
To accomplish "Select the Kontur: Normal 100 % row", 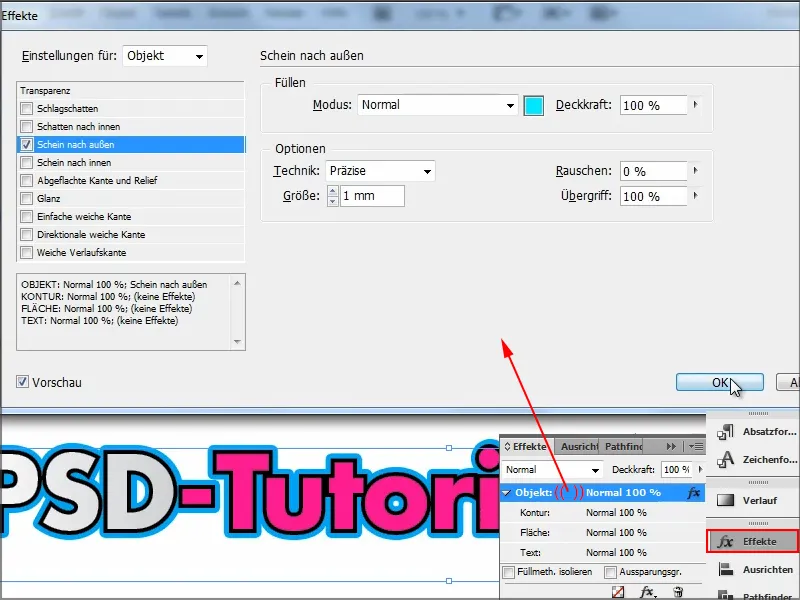I will pos(603,513).
